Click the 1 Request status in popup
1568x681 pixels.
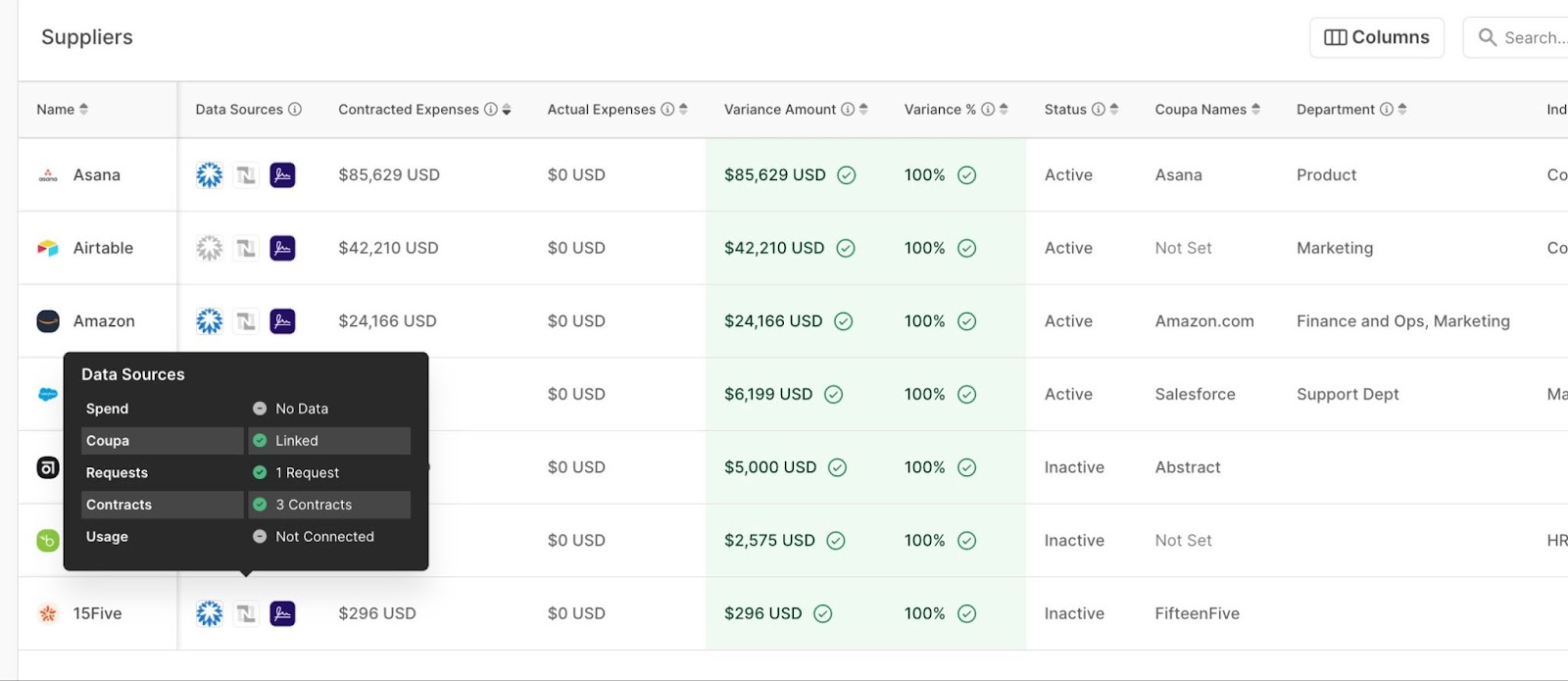(307, 473)
